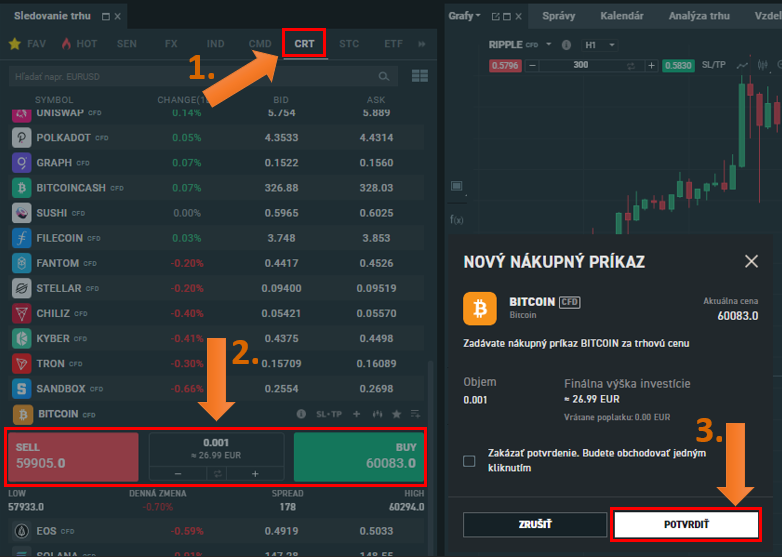
Task: Increase BITCOIN volume with plus
Action: pyautogui.click(x=255, y=474)
